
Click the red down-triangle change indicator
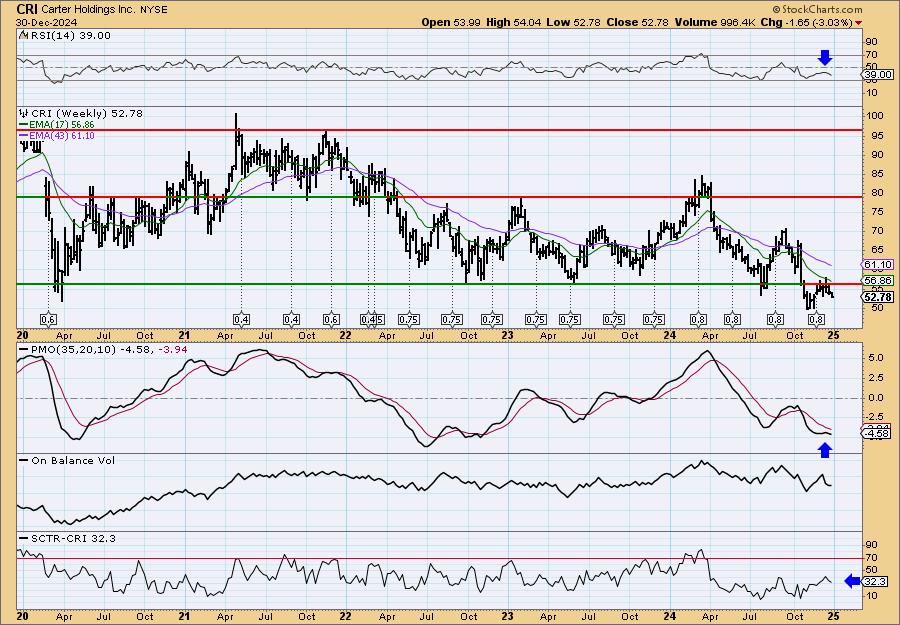coord(858,22)
